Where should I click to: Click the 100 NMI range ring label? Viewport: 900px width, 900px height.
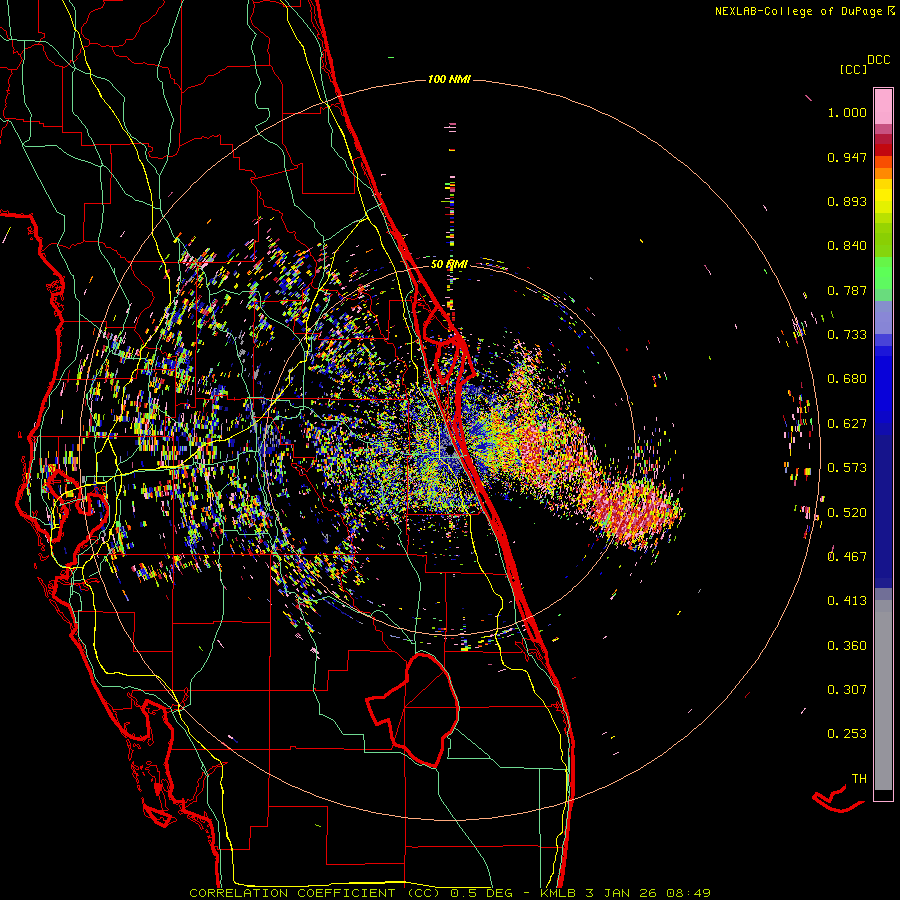pyautogui.click(x=449, y=79)
